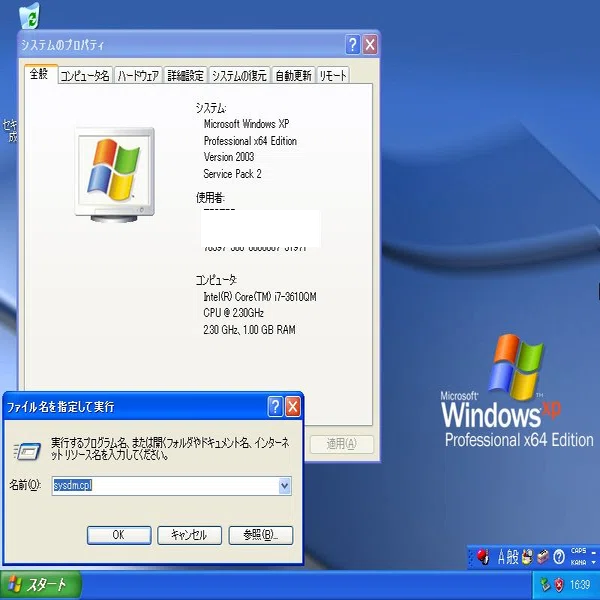Image resolution: width=600 pixels, height=600 pixels.
Task: Expand the 名前 combo box dropdown arrow
Action: [284, 486]
